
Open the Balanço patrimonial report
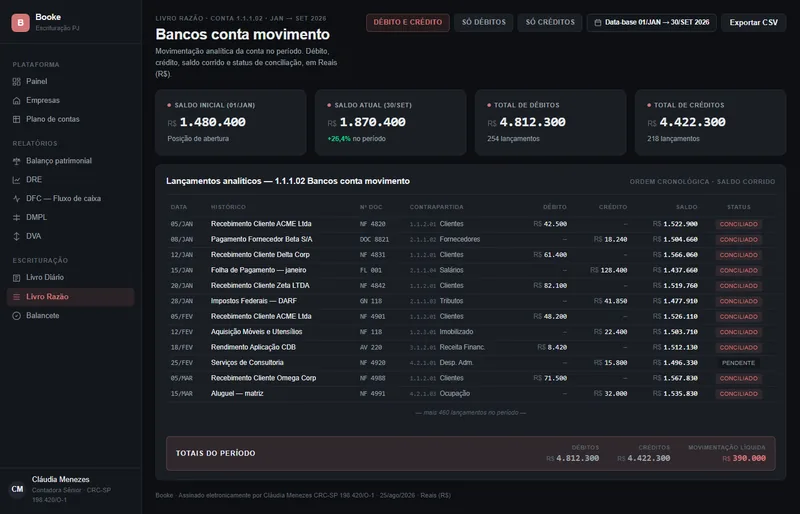(70, 161)
